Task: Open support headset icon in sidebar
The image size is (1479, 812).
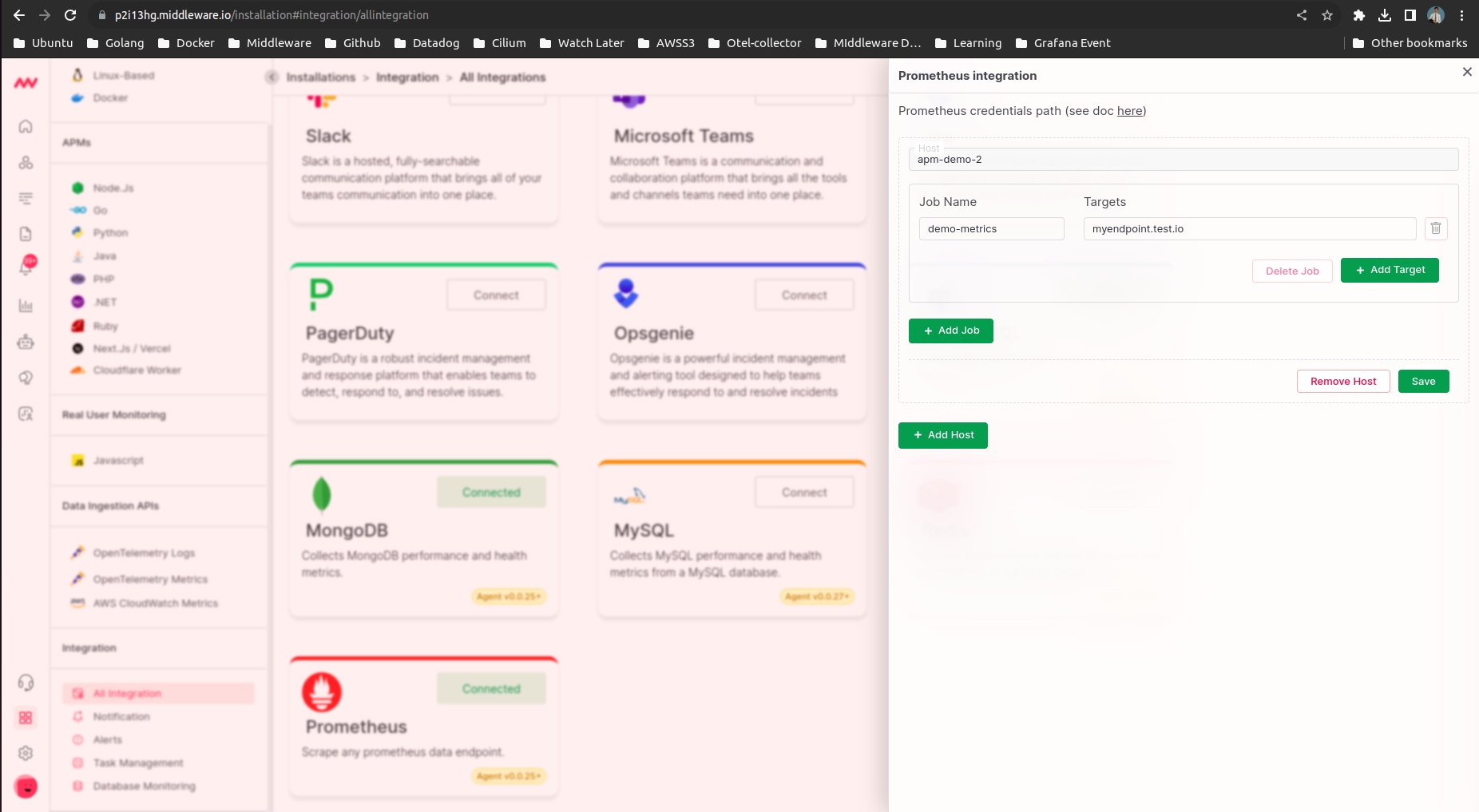Action: [x=26, y=683]
